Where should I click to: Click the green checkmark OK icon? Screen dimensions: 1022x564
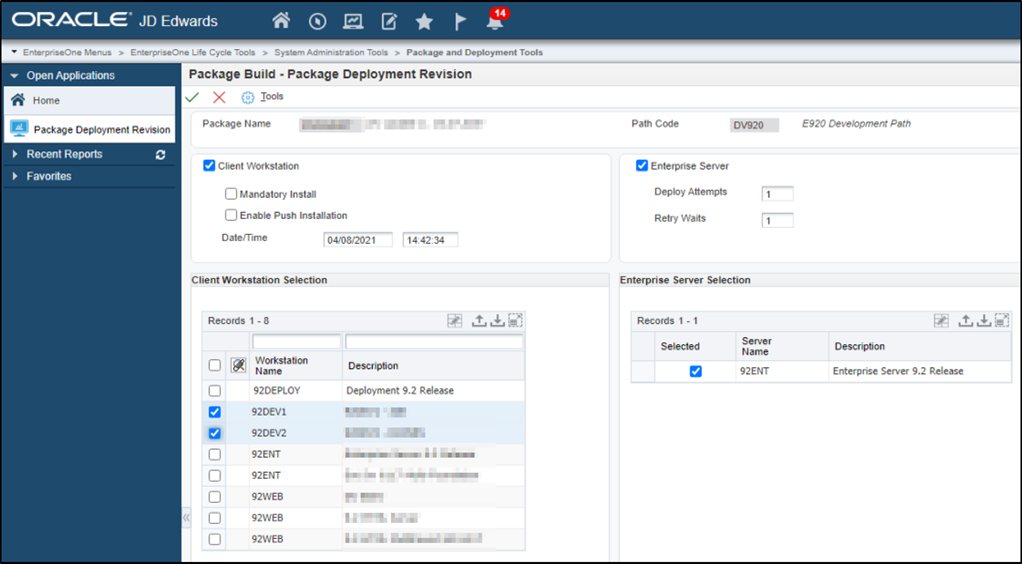(192, 97)
